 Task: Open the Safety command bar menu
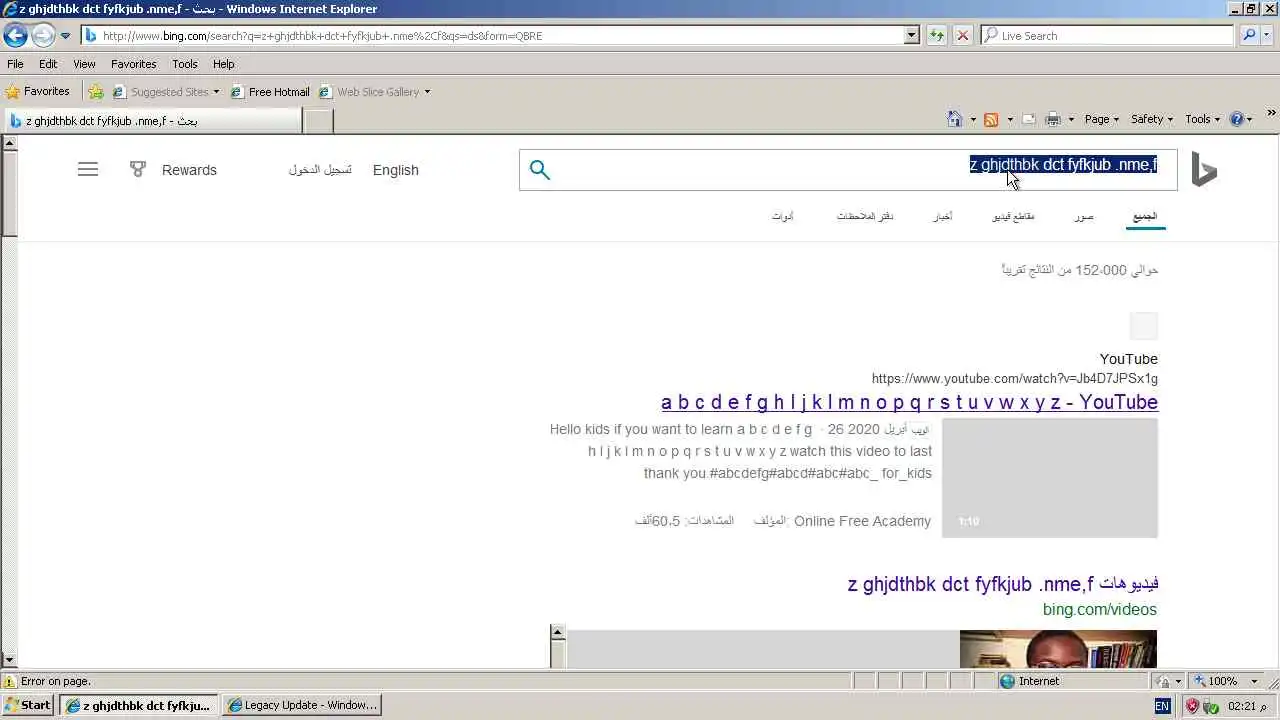point(1152,119)
